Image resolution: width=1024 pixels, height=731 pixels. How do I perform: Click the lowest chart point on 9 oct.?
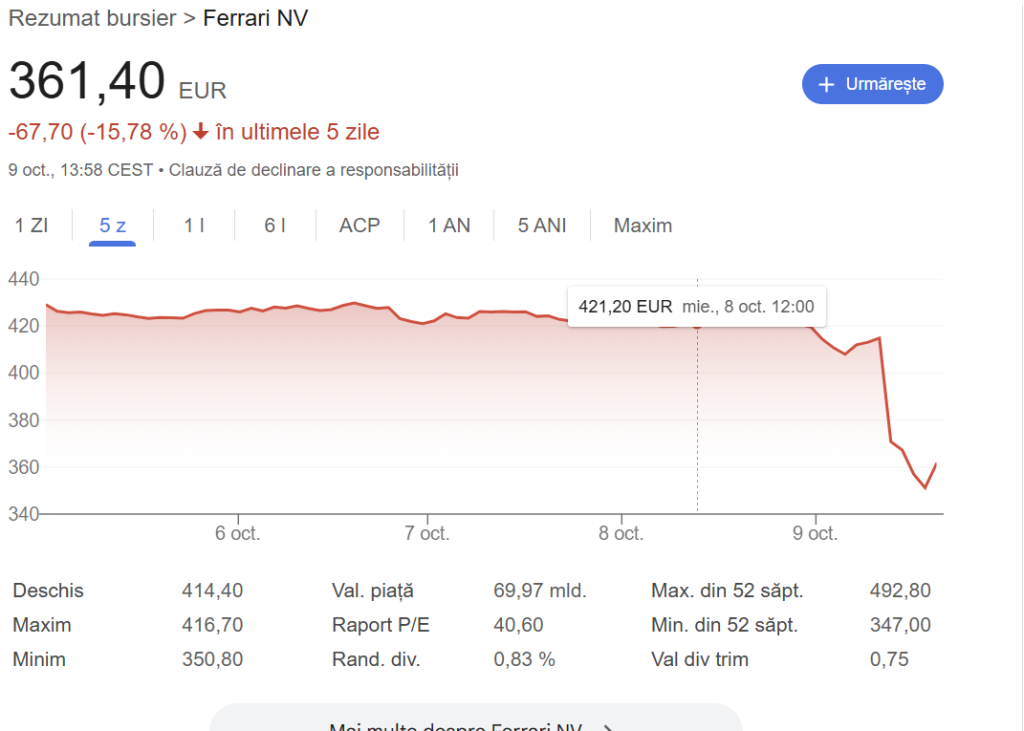[x=925, y=488]
